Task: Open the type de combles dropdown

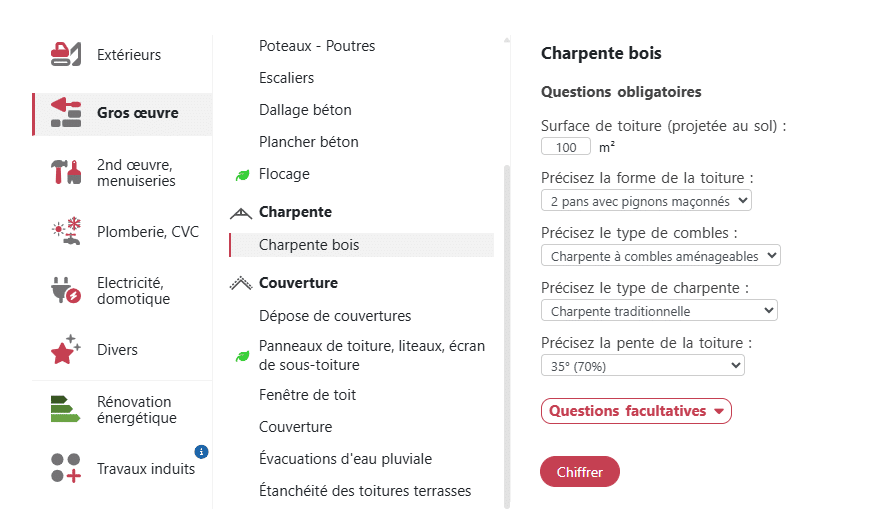Action: click(x=660, y=256)
